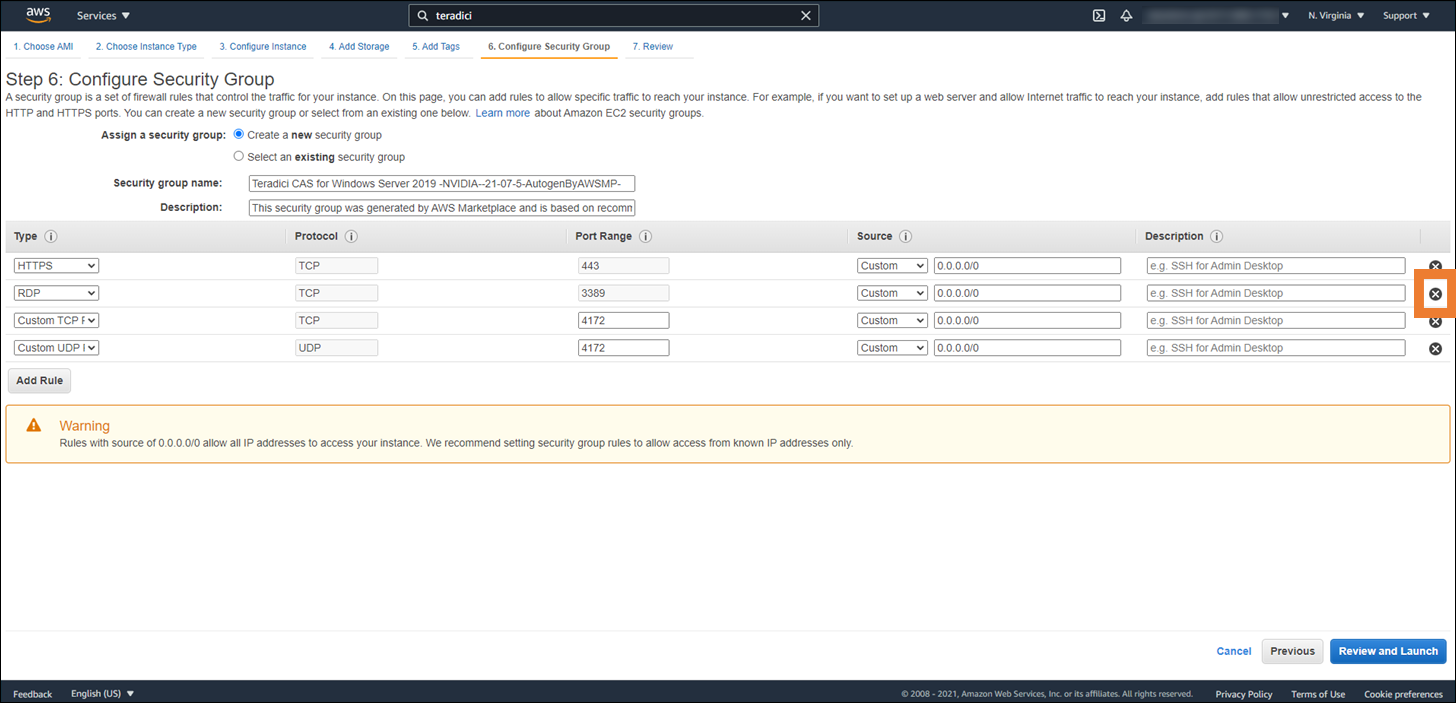Edit the Security group name field
The height and width of the screenshot is (703, 1456).
[442, 184]
